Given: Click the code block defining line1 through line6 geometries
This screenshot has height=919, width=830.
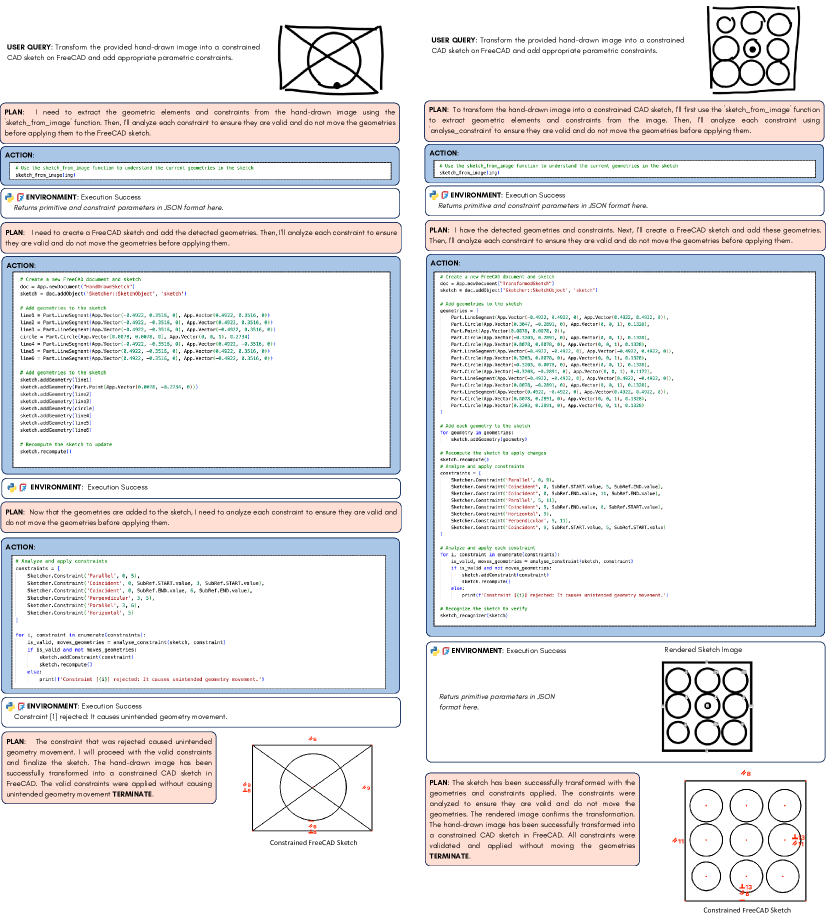Looking at the screenshot, I should pyautogui.click(x=202, y=369).
